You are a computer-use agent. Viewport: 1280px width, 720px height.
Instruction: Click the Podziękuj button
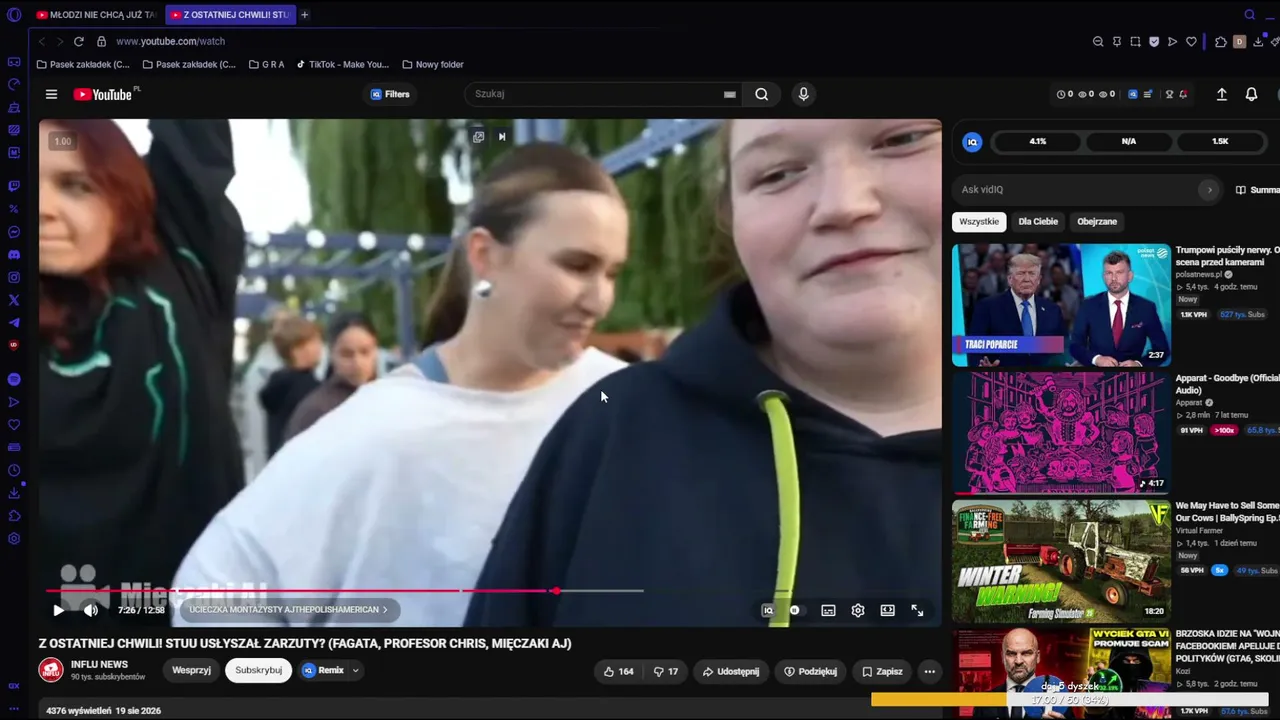[811, 671]
